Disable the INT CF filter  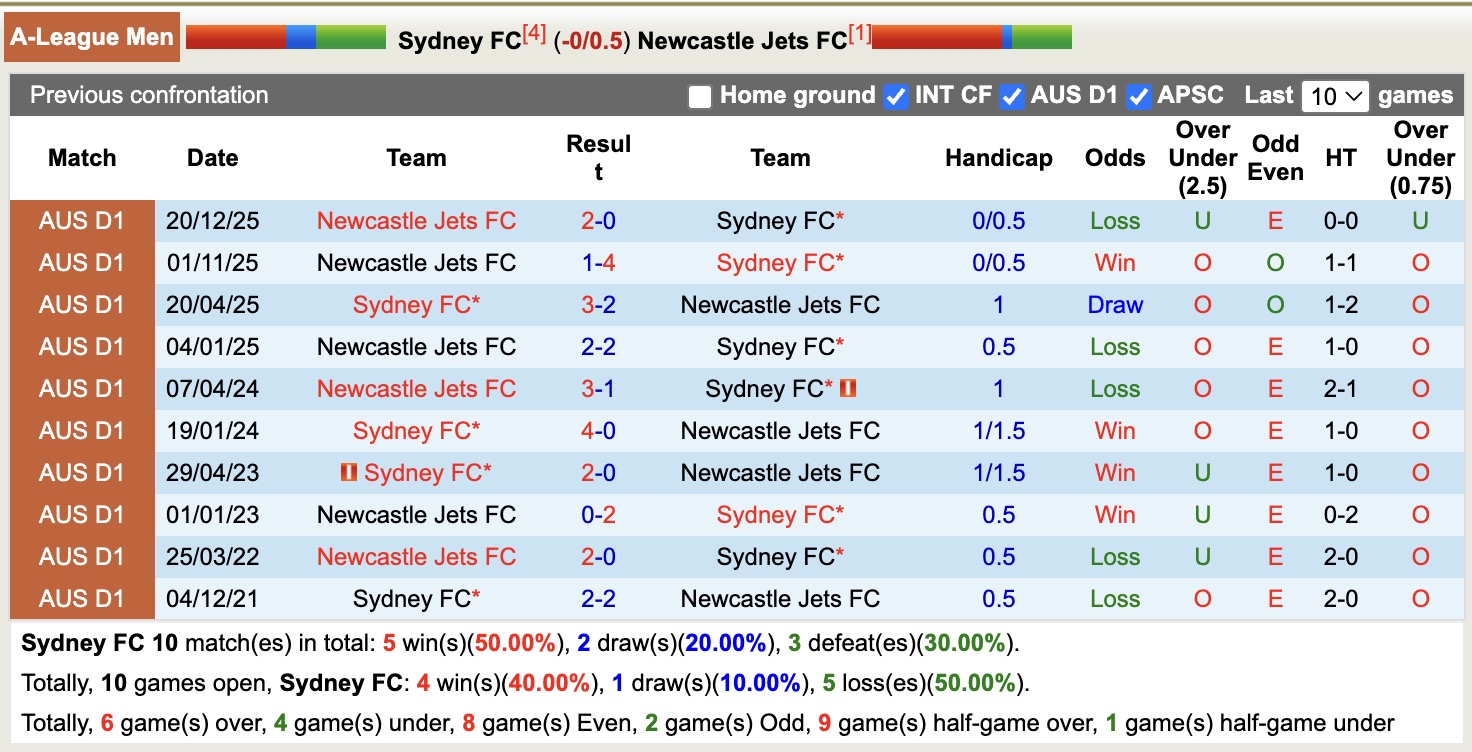pos(895,96)
